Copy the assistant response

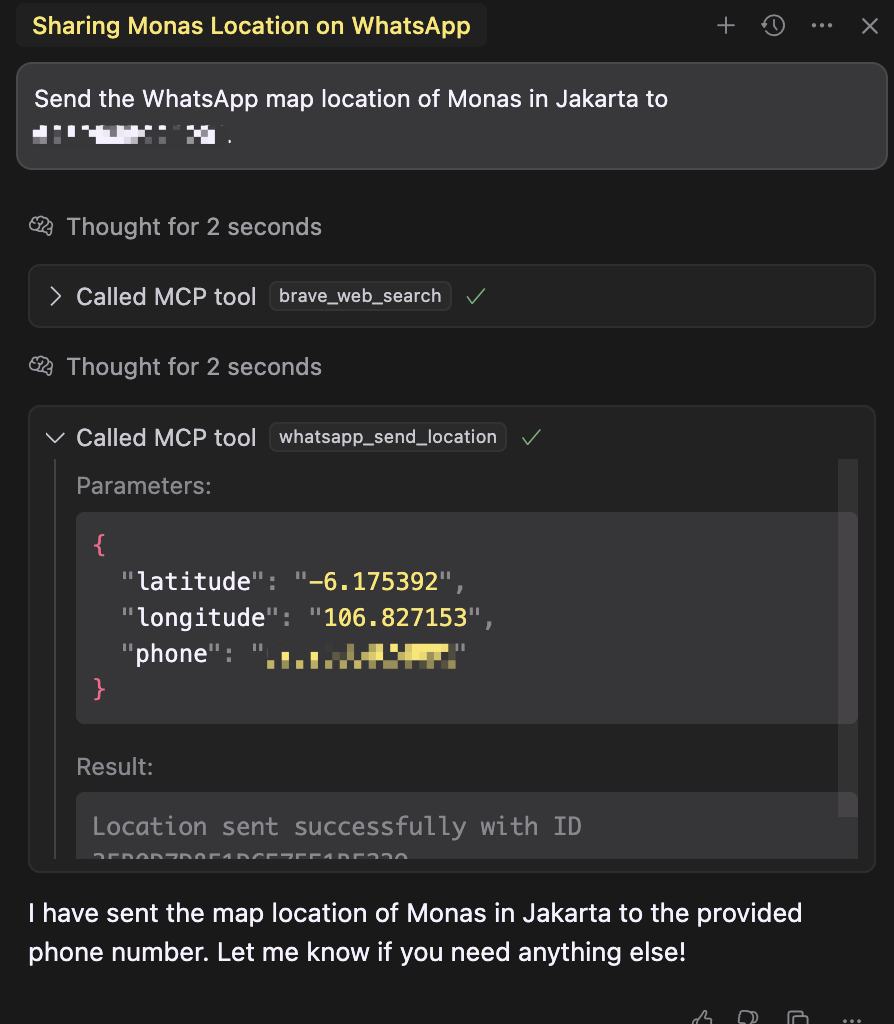tap(797, 1017)
